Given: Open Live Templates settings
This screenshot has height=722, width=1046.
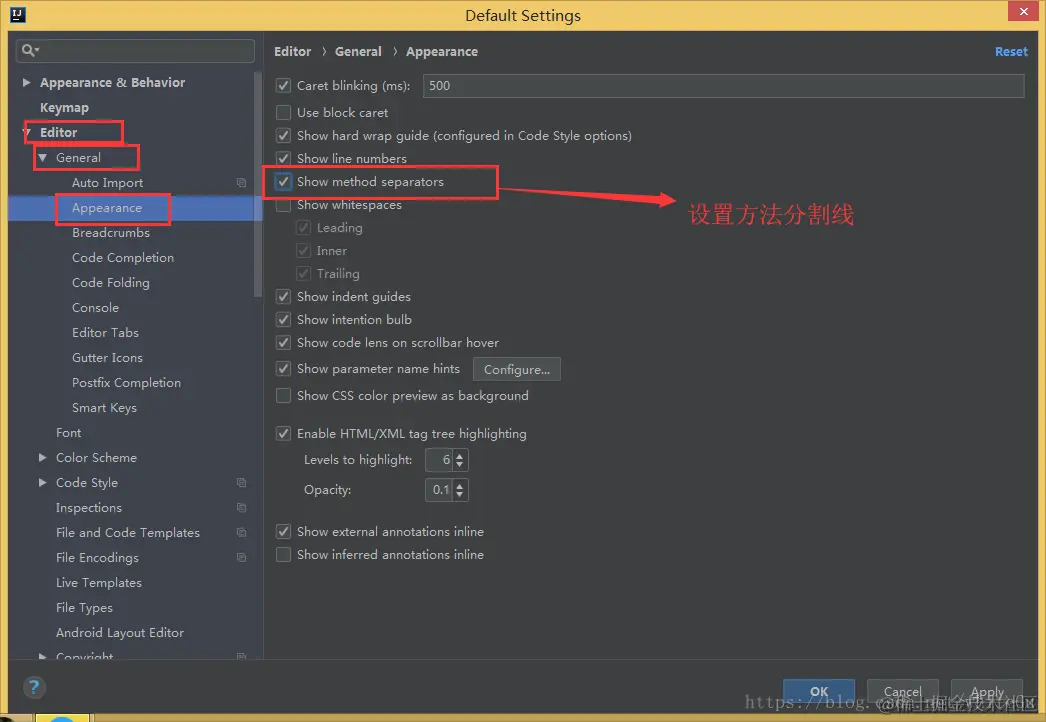Looking at the screenshot, I should (99, 583).
